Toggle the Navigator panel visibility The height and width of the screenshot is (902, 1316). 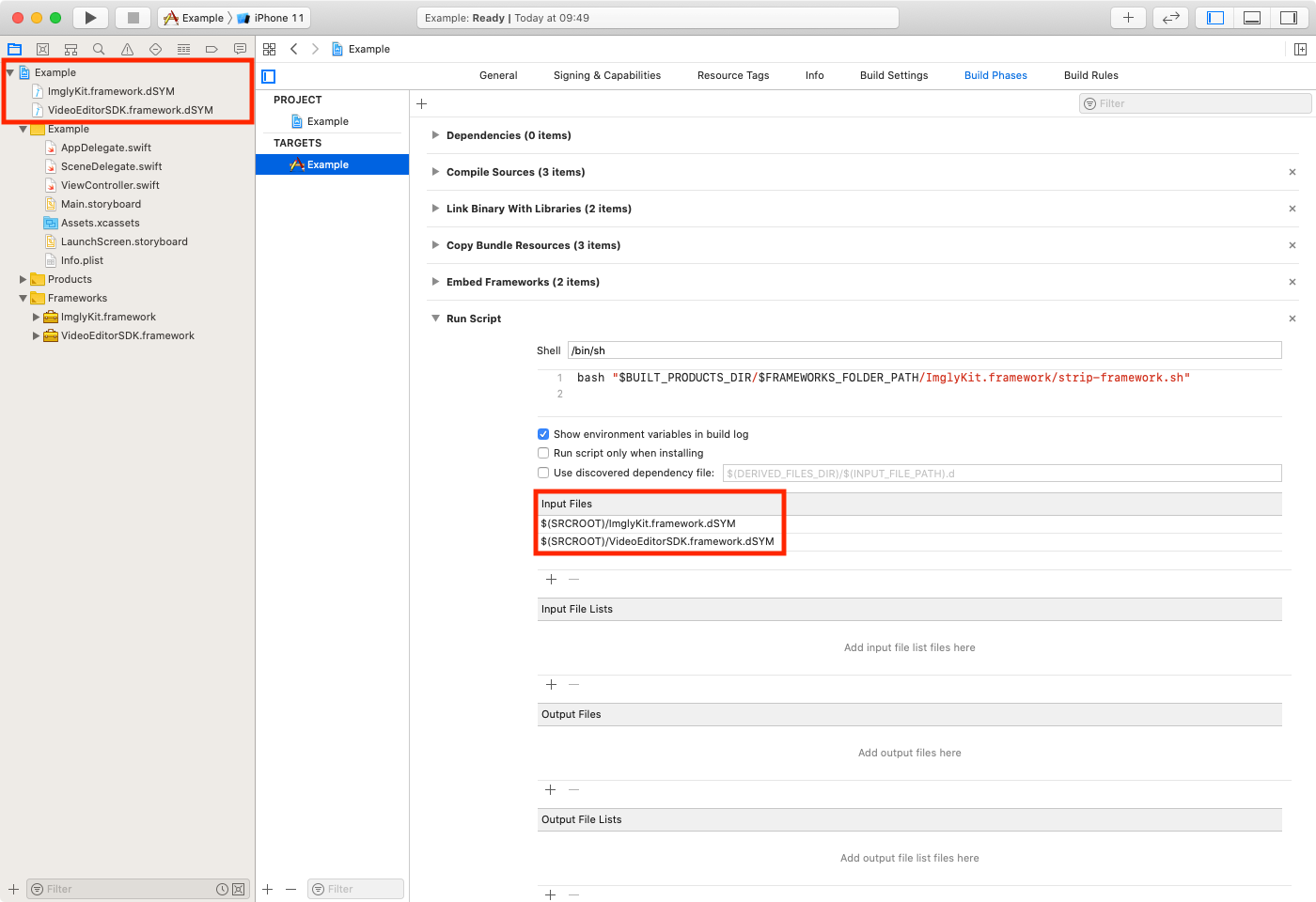pyautogui.click(x=1215, y=18)
